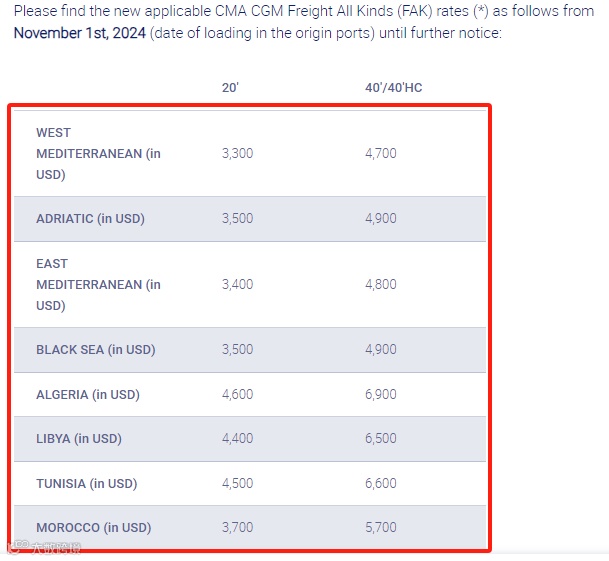This screenshot has width=609, height=561.
Task: Click East Mediterranean 20' rate 3,400
Action: pyautogui.click(x=237, y=284)
